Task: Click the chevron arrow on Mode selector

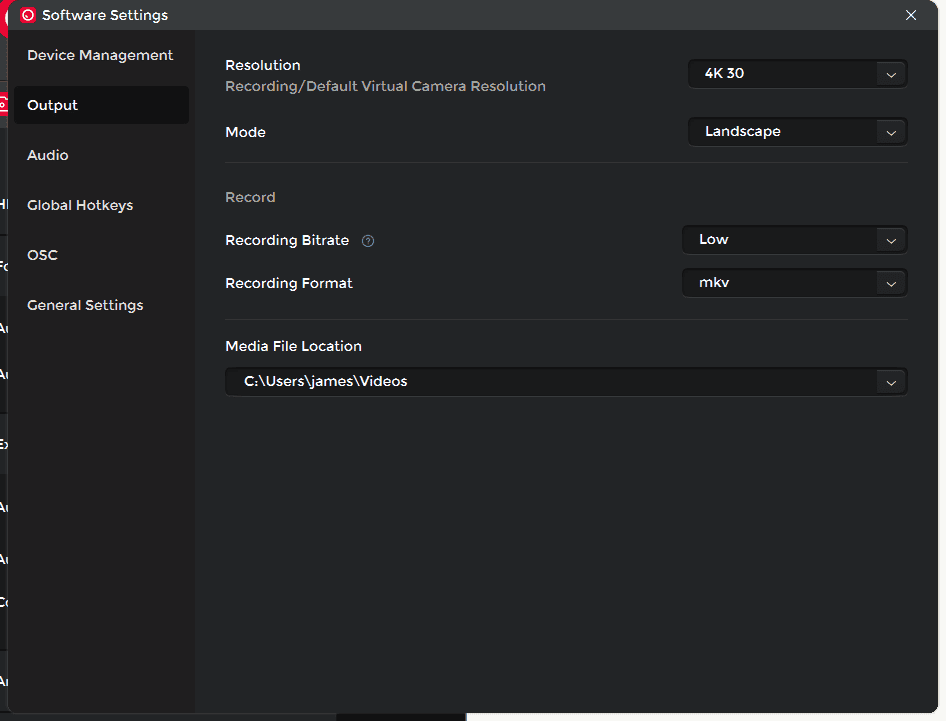Action: pos(890,132)
